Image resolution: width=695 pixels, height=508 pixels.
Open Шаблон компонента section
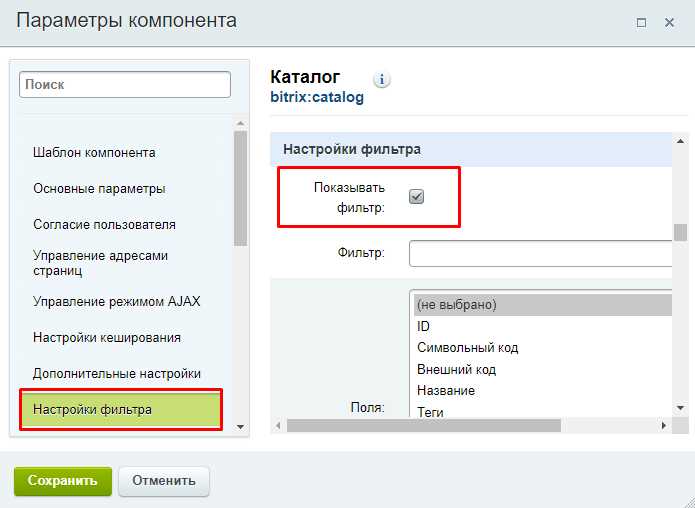point(94,152)
